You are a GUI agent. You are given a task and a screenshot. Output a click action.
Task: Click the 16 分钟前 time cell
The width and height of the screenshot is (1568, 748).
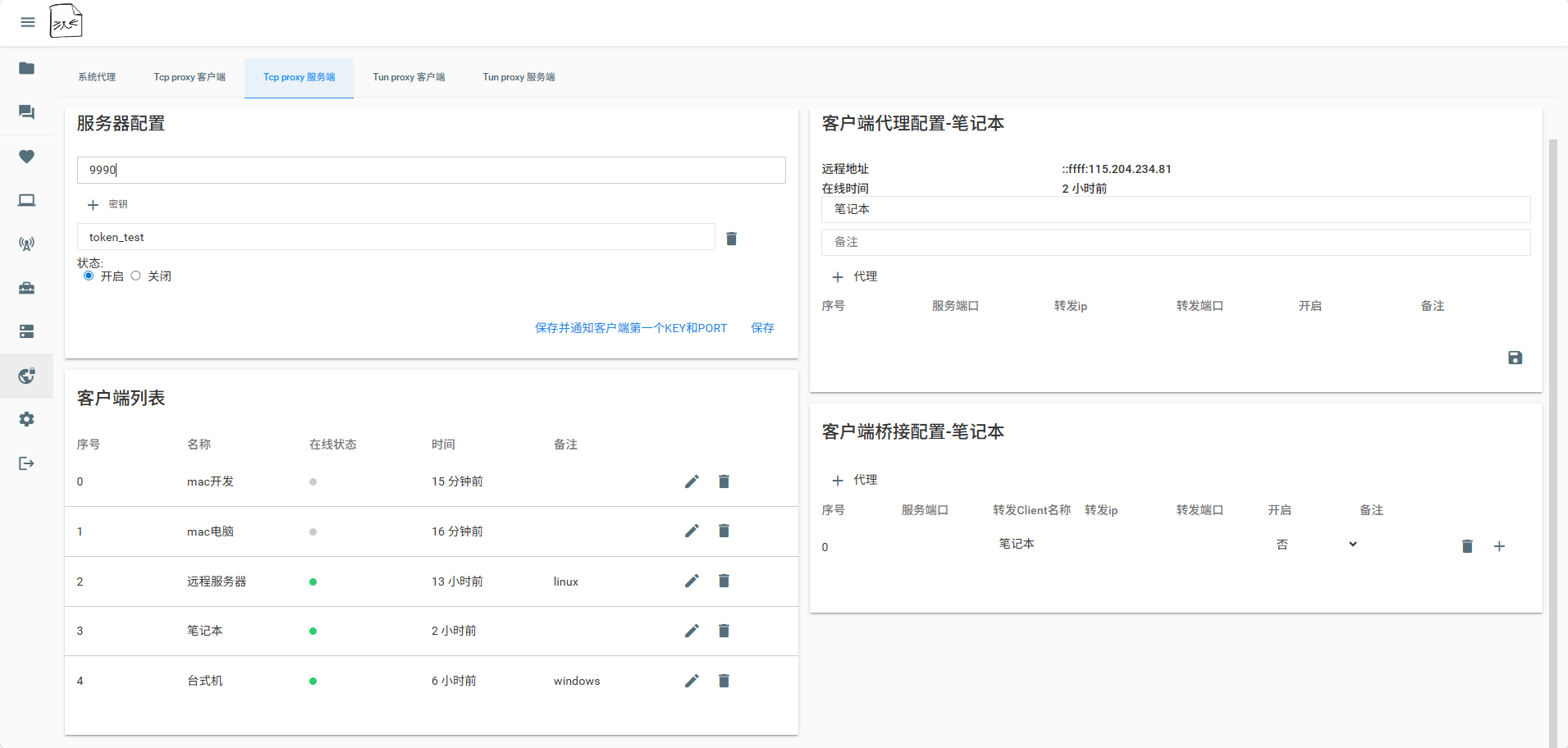click(x=457, y=531)
